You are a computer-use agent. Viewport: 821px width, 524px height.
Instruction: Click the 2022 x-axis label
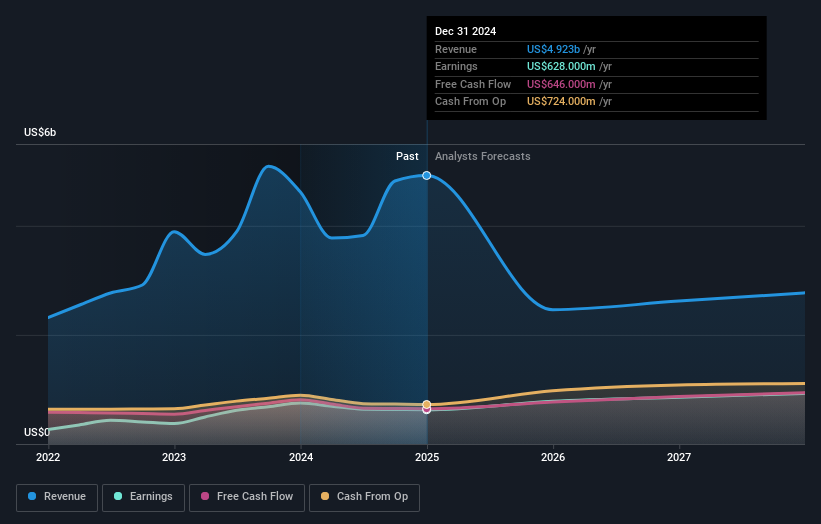(48, 458)
